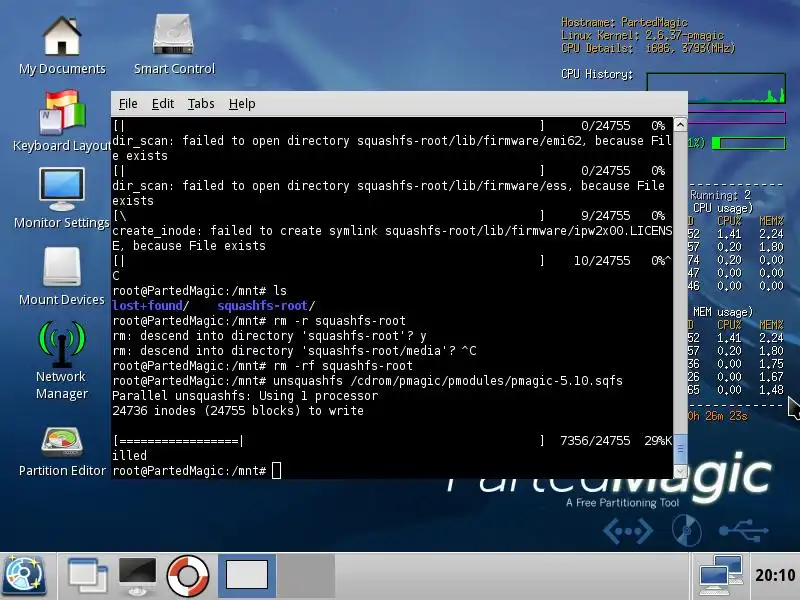Open the File menu in terminal
800x600 pixels.
pyautogui.click(x=128, y=104)
